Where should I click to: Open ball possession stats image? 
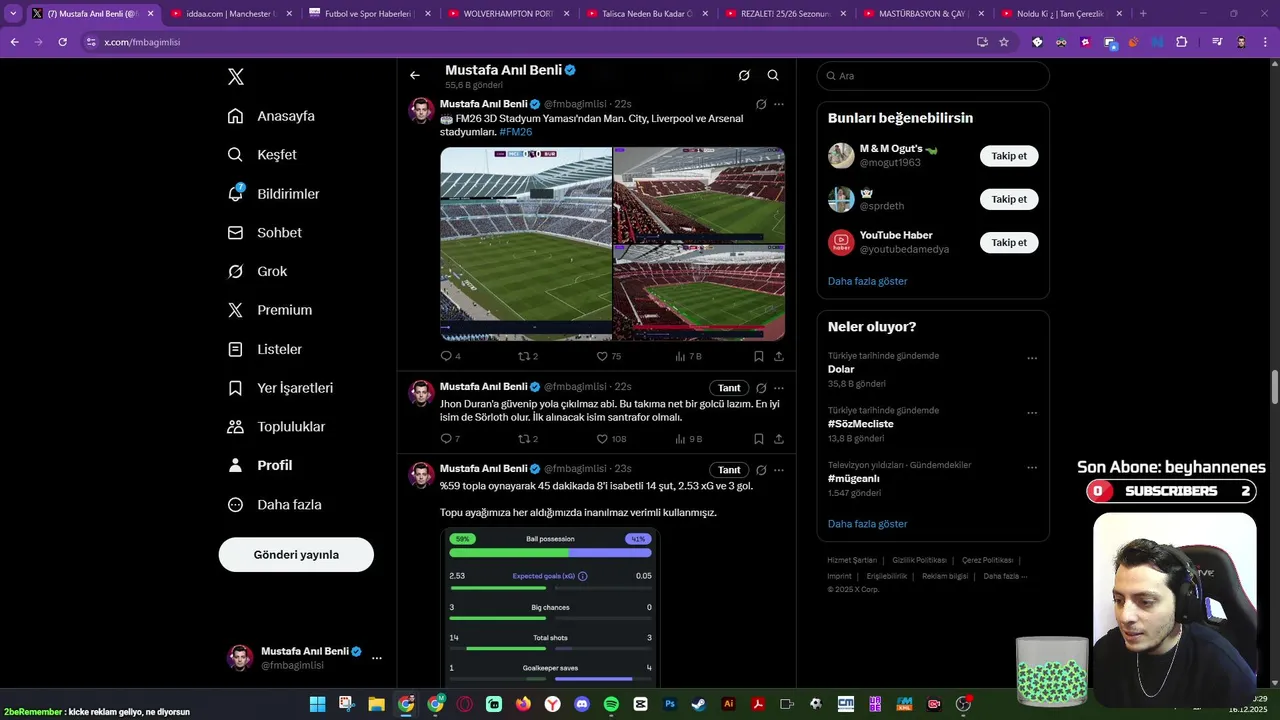point(550,607)
